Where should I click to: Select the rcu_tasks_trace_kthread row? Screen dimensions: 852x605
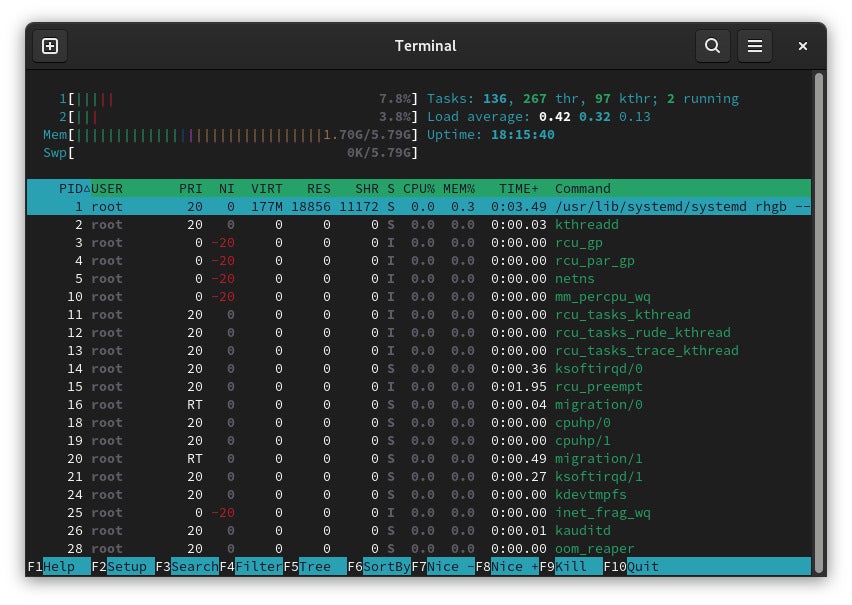click(419, 350)
